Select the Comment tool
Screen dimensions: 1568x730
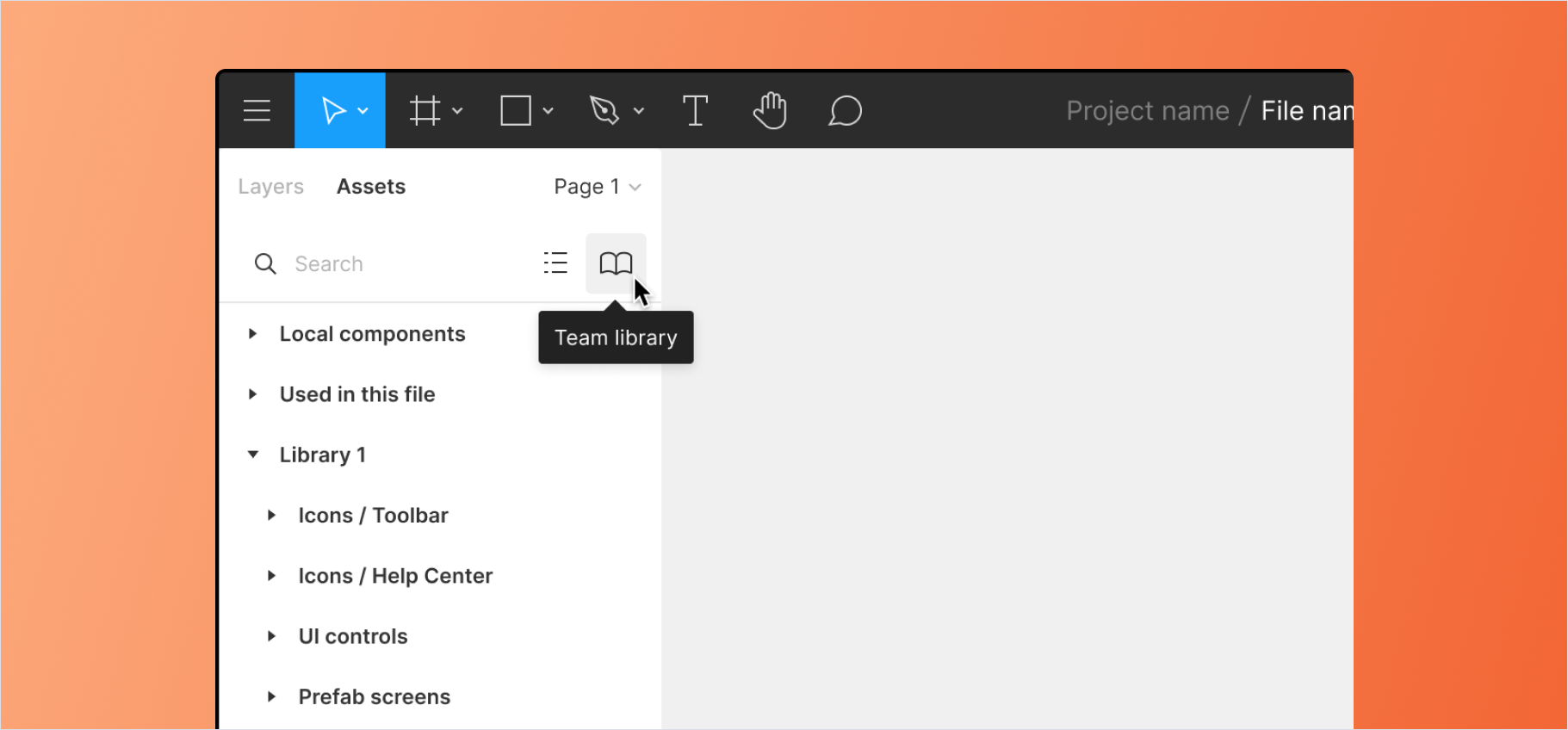(x=845, y=111)
